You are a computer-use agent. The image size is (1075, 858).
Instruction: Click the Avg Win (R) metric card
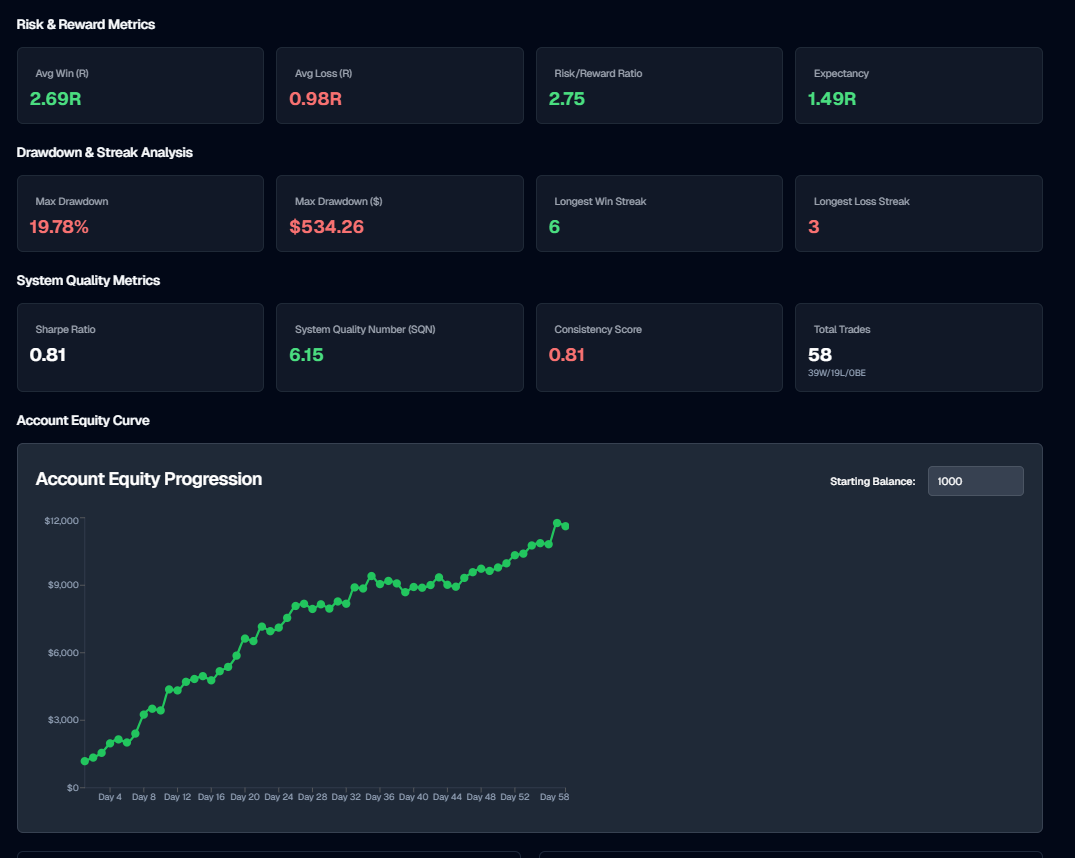pyautogui.click(x=140, y=85)
